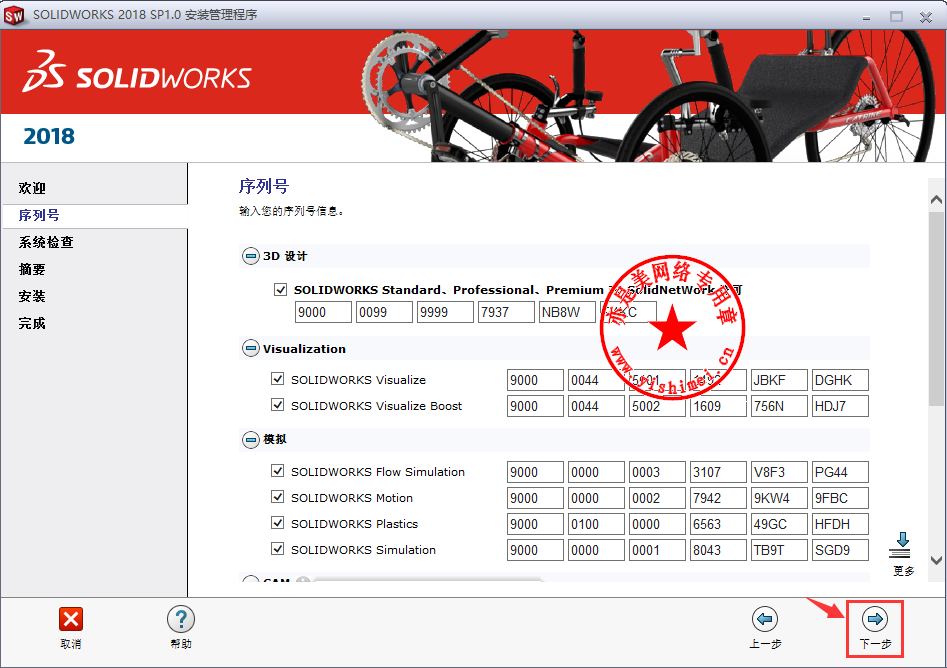Click the Flow Simulation serial field 3107
The height and width of the screenshot is (668, 947).
718,472
